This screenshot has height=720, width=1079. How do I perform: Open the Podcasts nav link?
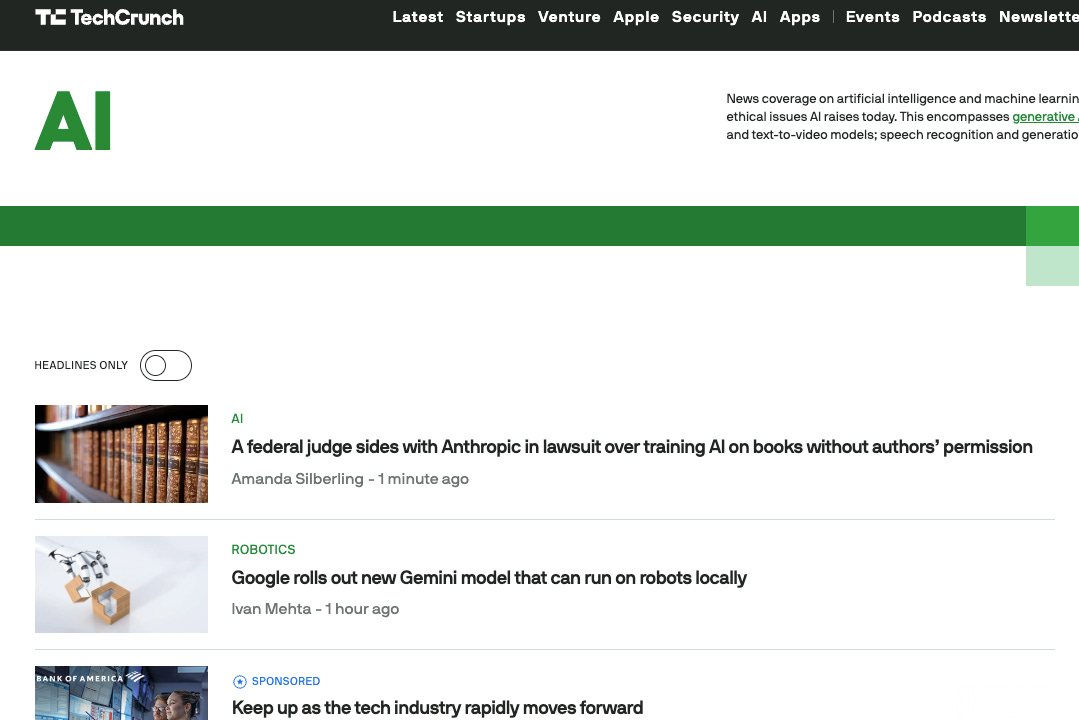[x=949, y=17]
